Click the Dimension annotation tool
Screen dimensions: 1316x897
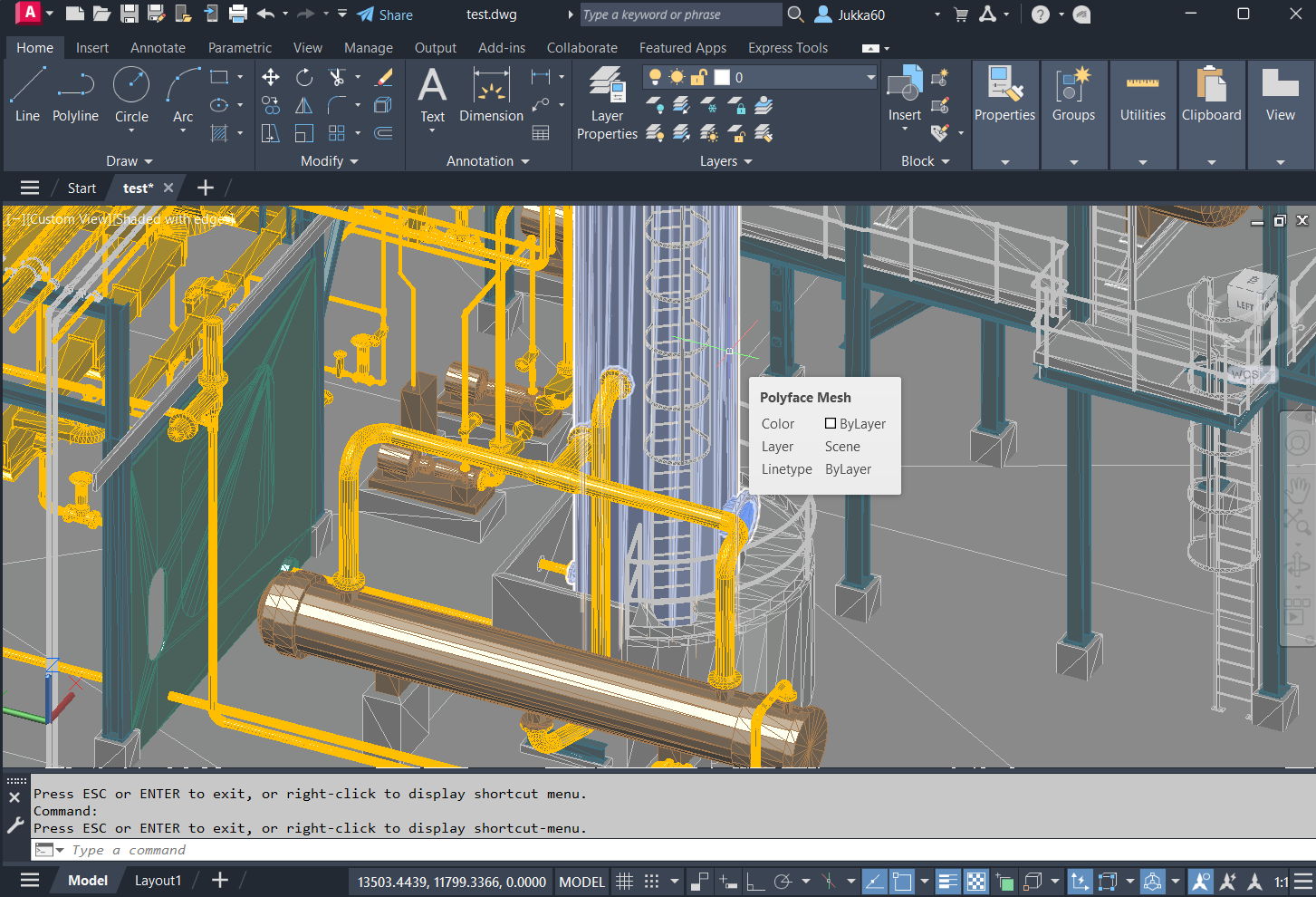tap(491, 96)
